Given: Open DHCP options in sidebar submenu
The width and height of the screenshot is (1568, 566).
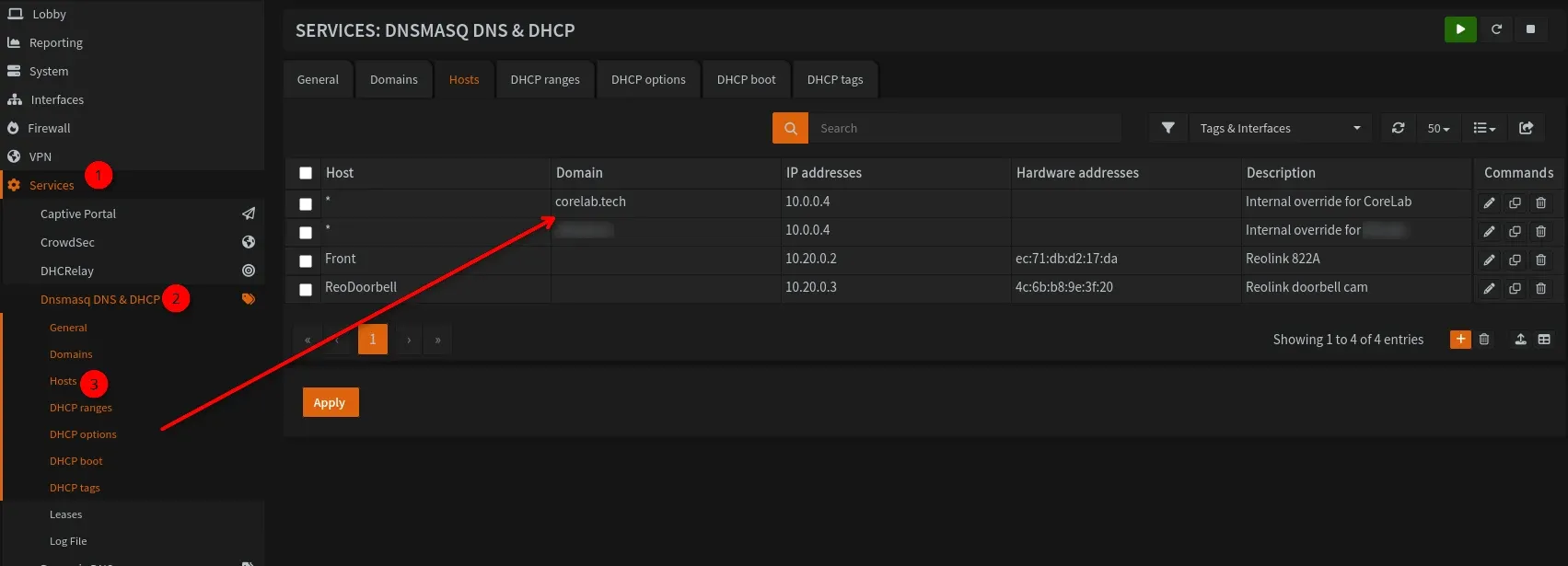Looking at the screenshot, I should coord(83,434).
